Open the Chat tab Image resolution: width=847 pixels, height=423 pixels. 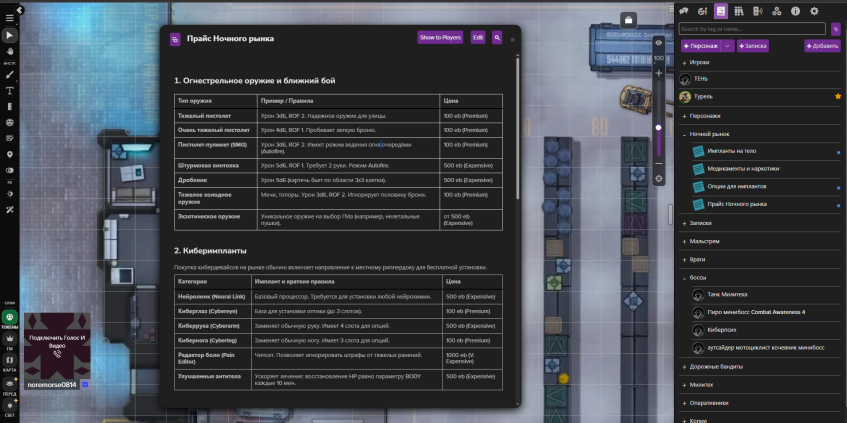[684, 11]
